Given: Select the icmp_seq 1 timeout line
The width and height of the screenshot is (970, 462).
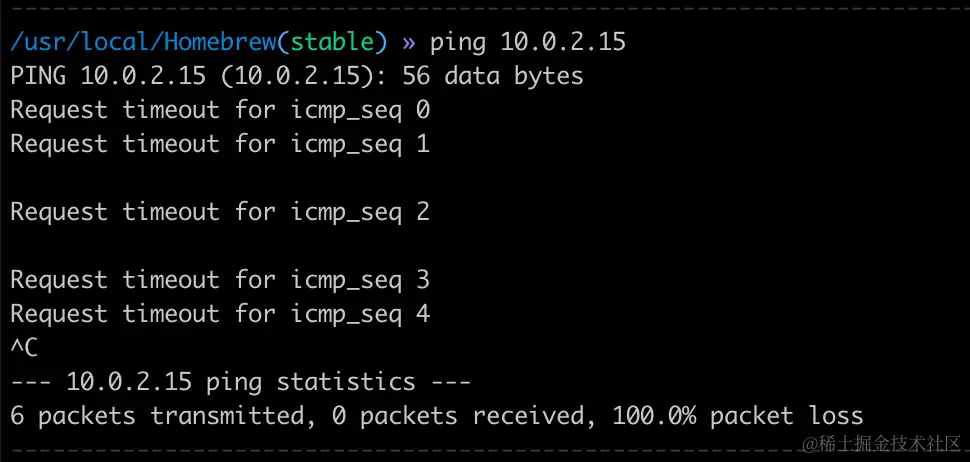Looking at the screenshot, I should 220,144.
